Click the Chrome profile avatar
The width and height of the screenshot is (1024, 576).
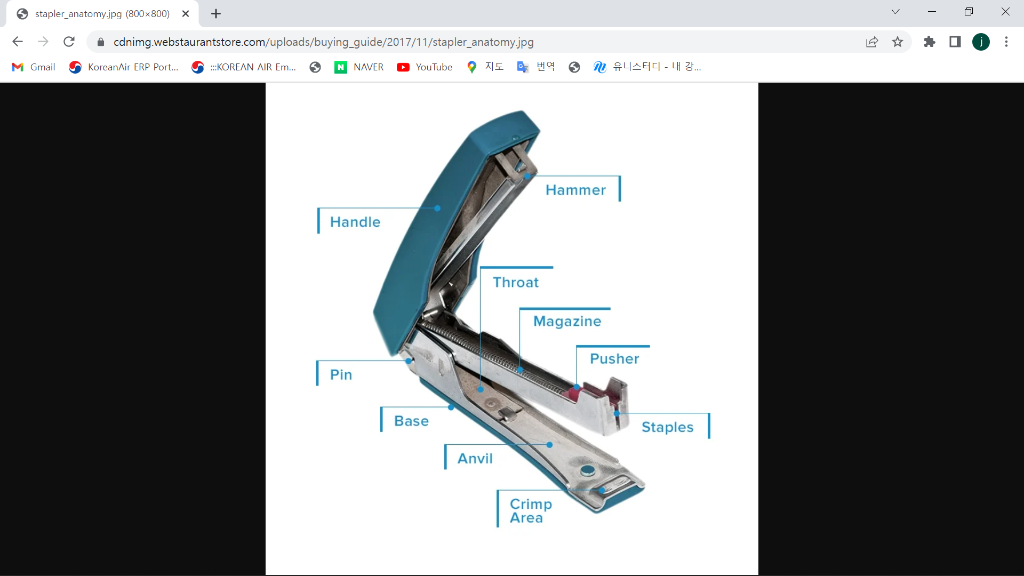980,42
